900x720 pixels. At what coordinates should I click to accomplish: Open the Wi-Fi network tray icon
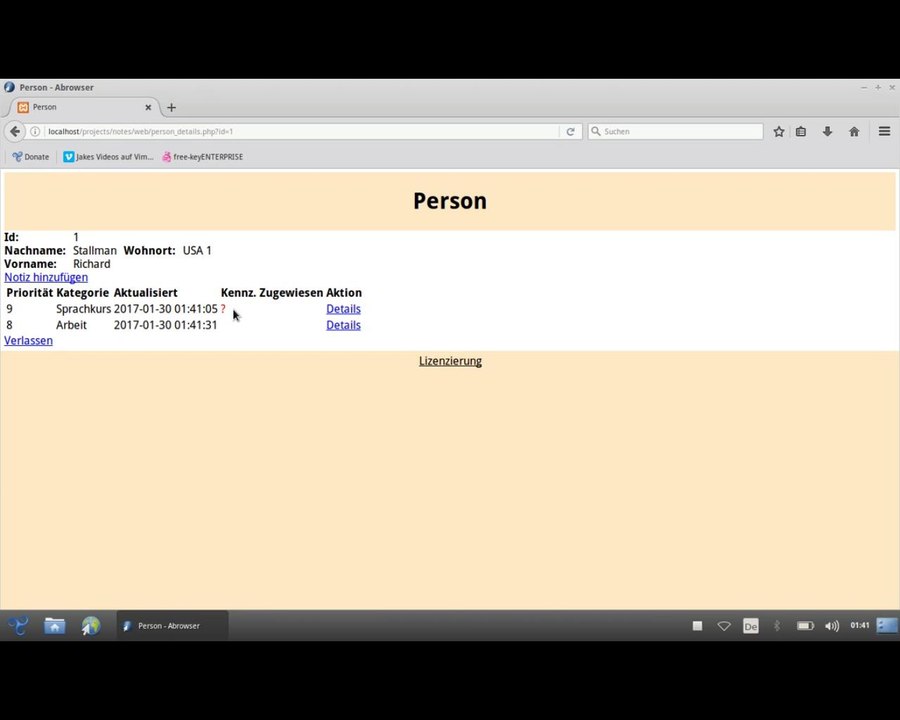[724, 626]
